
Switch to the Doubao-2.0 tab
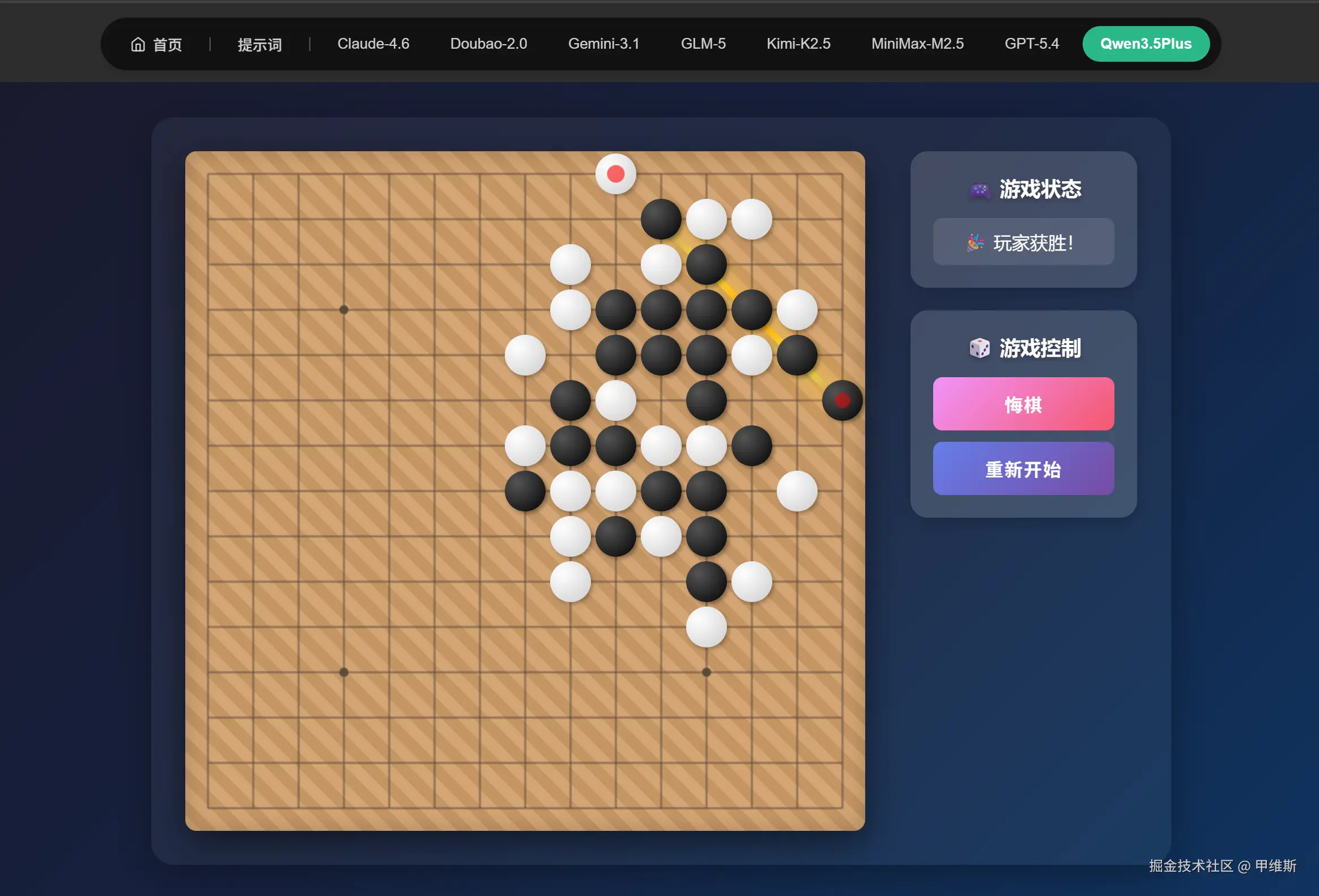pyautogui.click(x=488, y=44)
